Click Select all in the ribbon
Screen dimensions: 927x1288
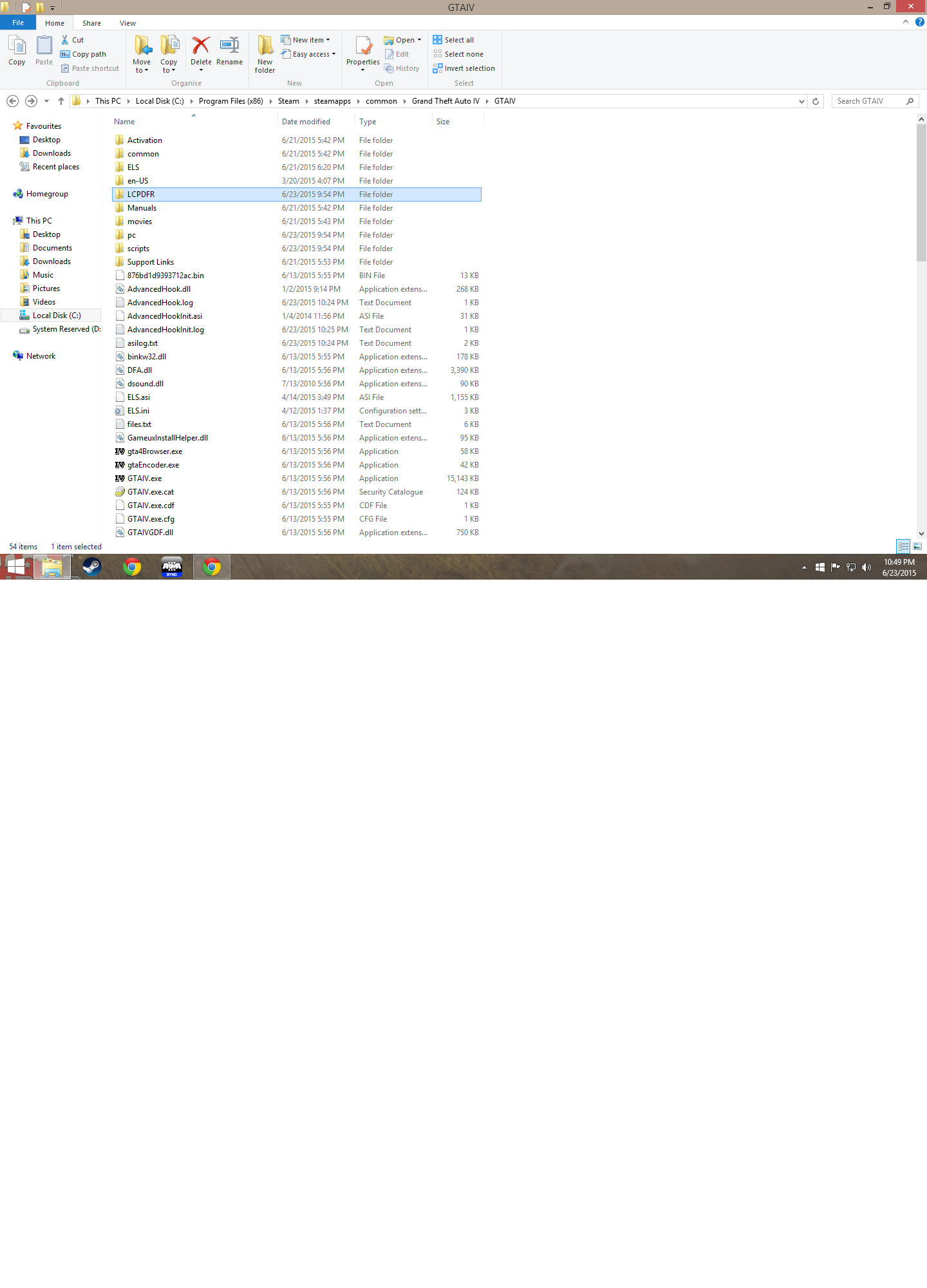453,40
